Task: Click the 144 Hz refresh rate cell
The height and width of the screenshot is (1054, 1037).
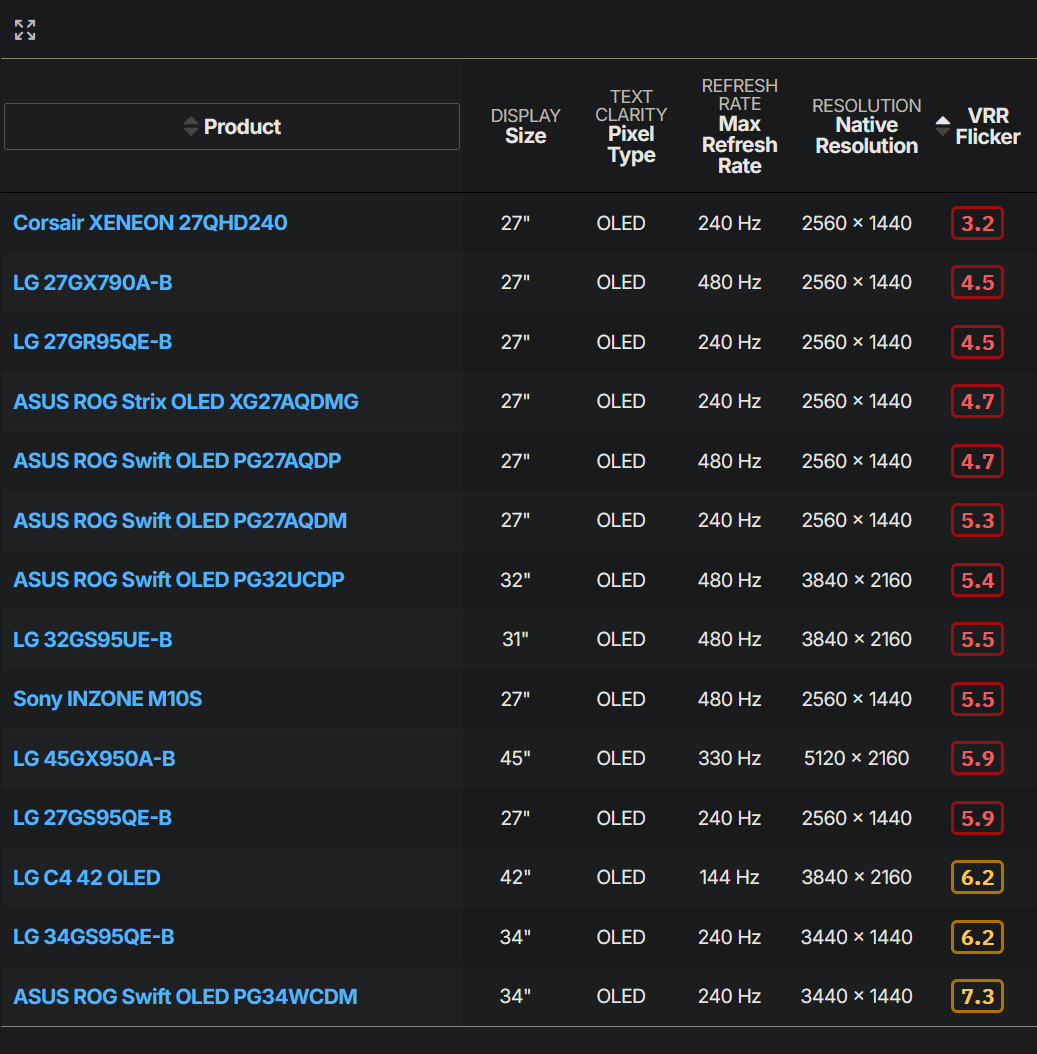Action: tap(729, 877)
